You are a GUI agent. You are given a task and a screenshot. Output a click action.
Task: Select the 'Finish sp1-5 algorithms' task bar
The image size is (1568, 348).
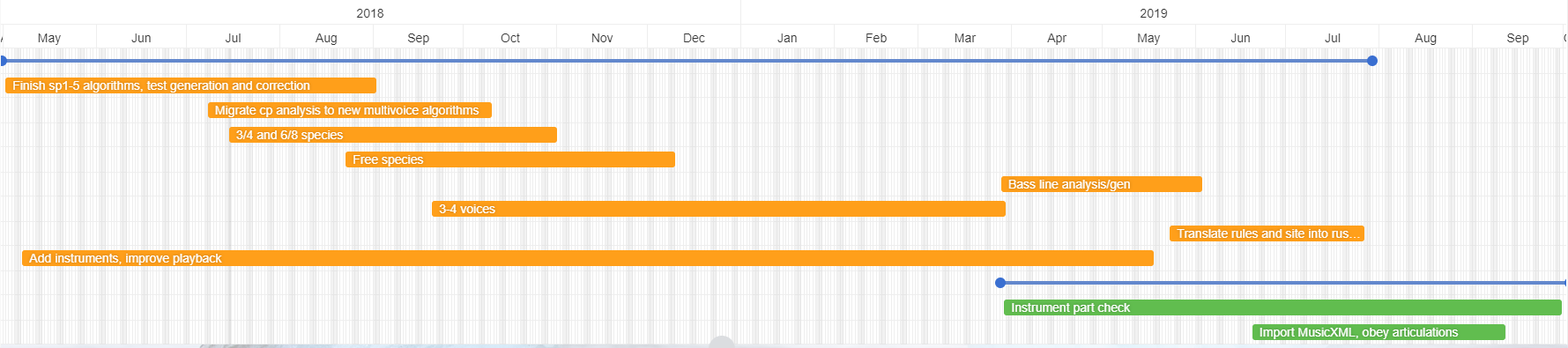click(x=190, y=85)
